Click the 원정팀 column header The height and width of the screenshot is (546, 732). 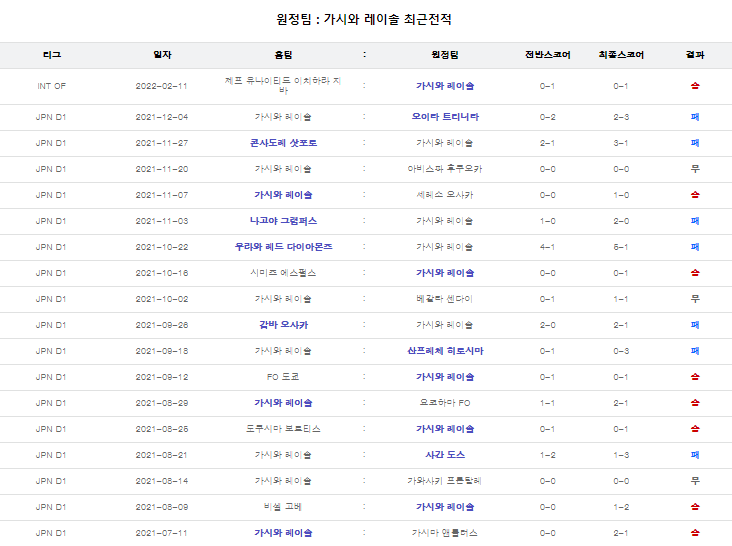444,55
